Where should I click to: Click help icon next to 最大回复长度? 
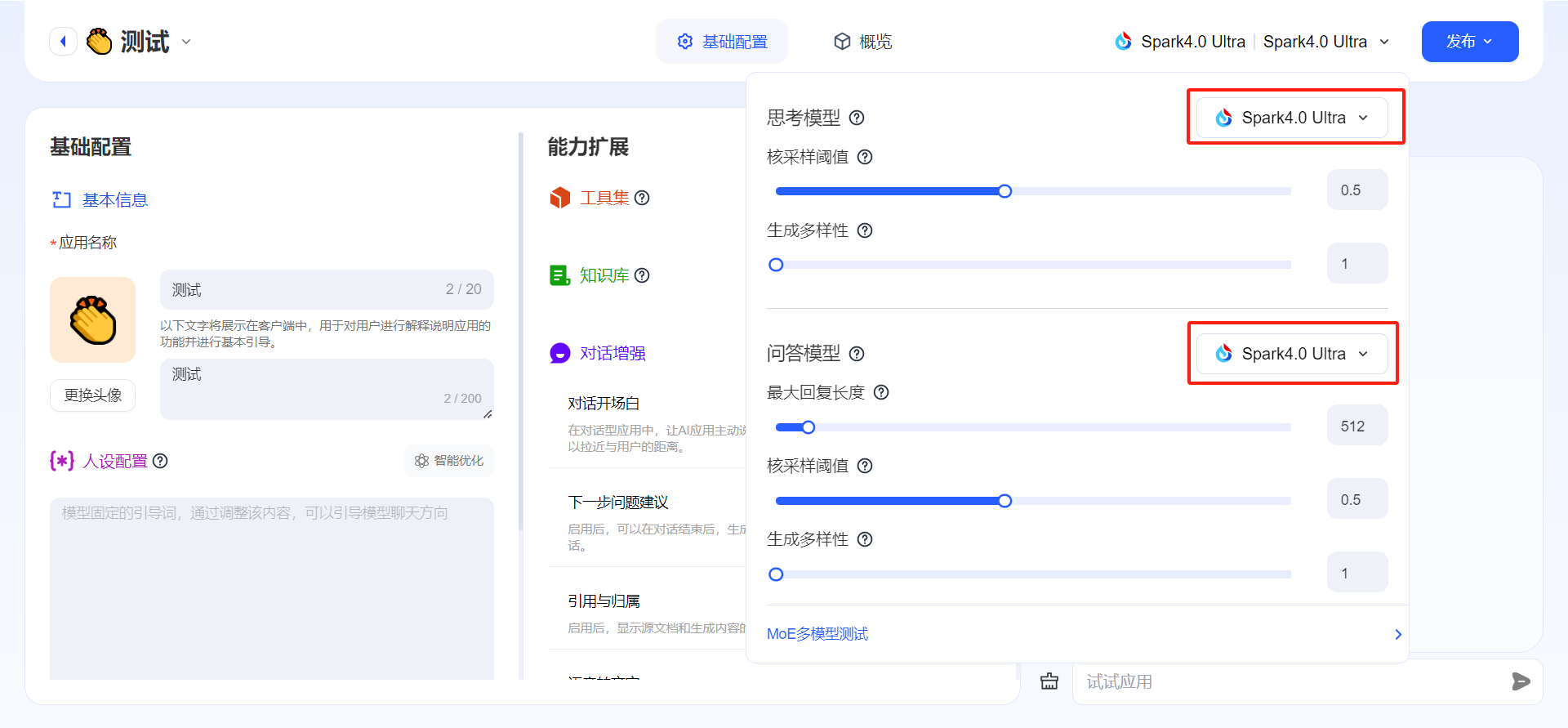tap(881, 392)
